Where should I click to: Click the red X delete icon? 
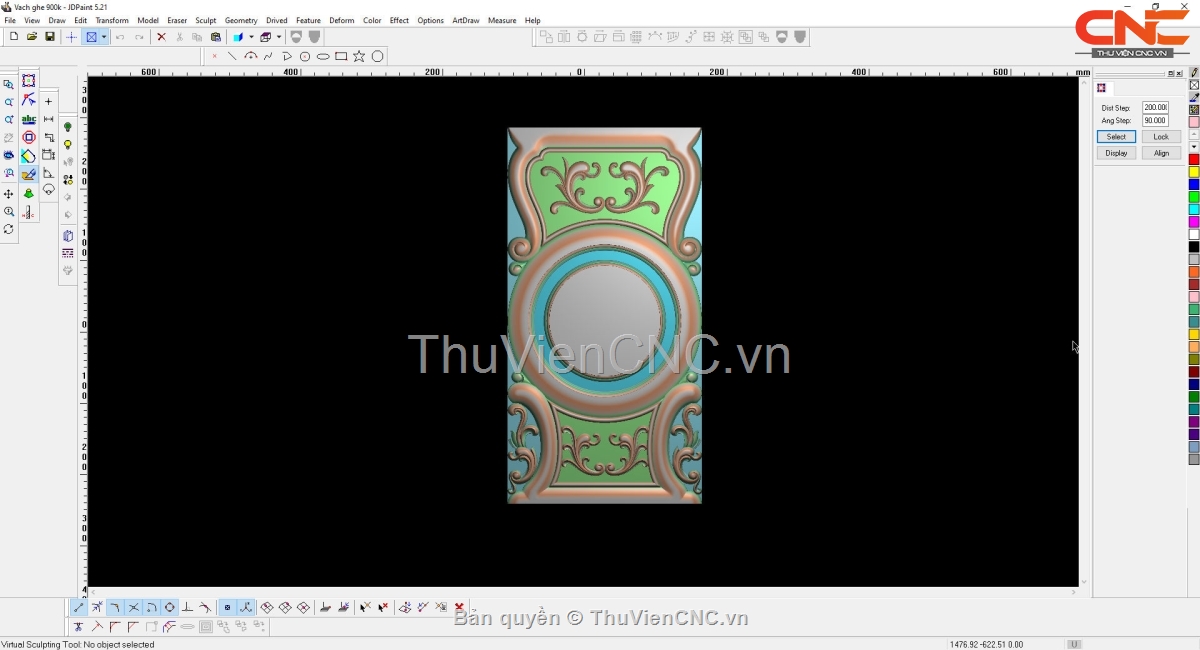(161, 37)
